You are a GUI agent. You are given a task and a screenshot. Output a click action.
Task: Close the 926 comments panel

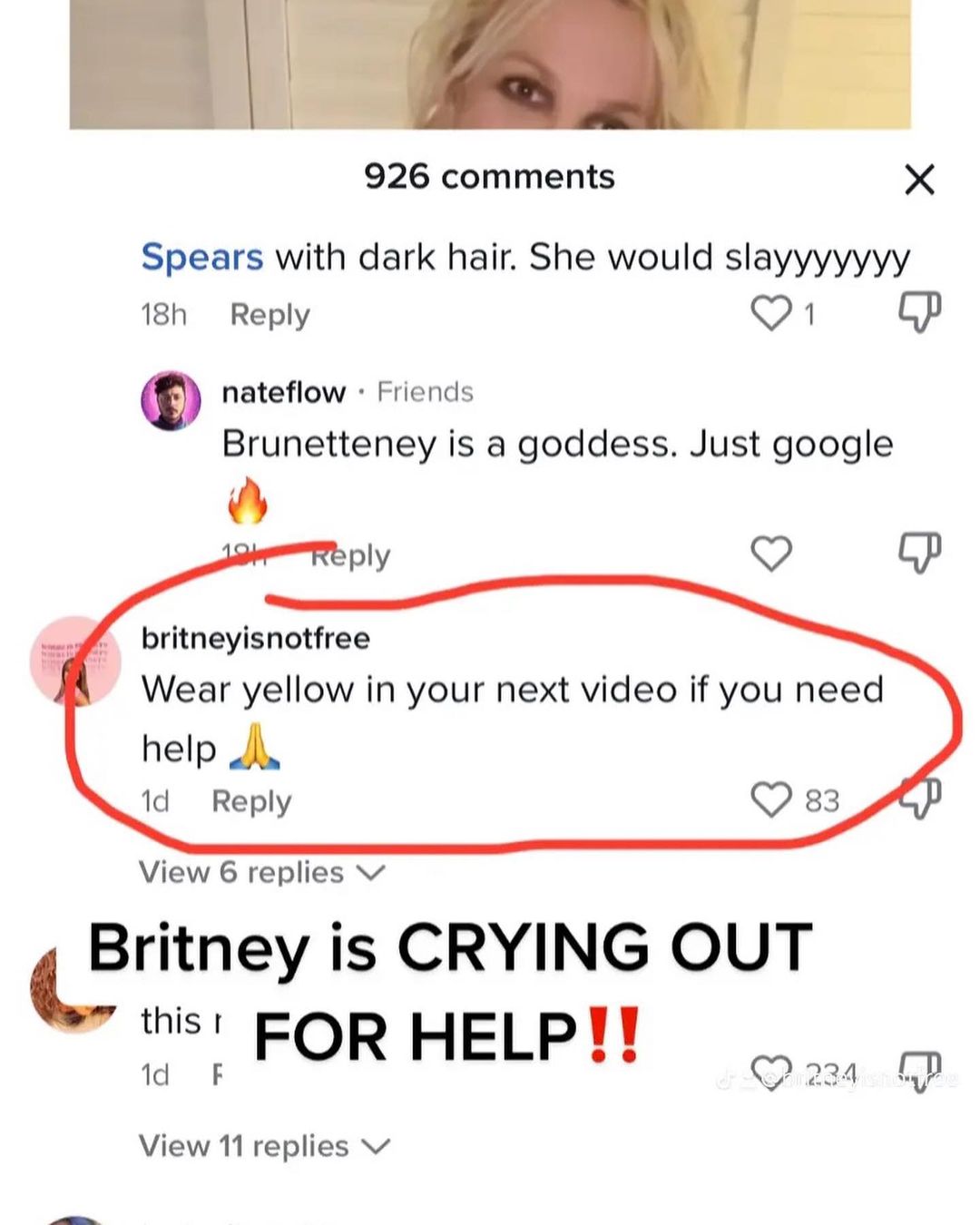(x=919, y=180)
